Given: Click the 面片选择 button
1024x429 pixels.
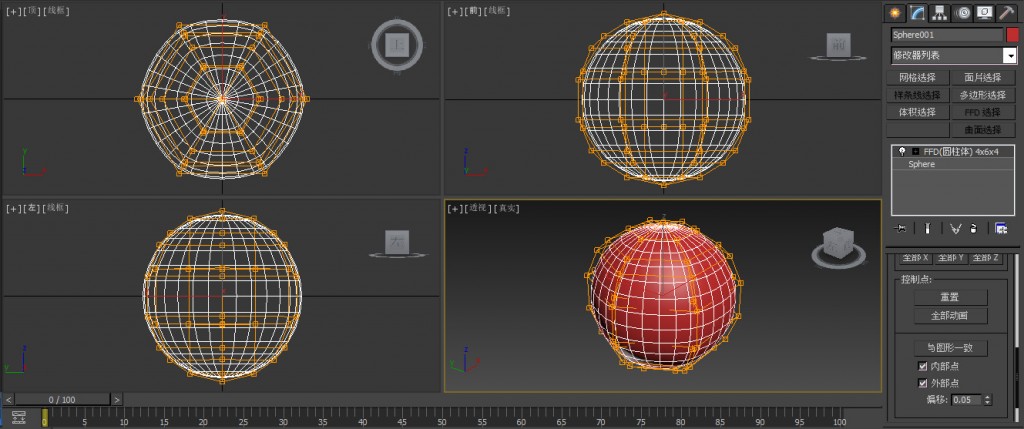Looking at the screenshot, I should (983, 78).
